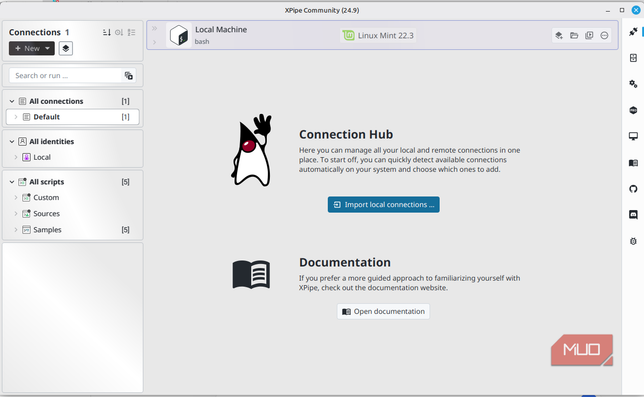Maximize the XPipe Community window
The width and height of the screenshot is (644, 397).
[622, 10]
